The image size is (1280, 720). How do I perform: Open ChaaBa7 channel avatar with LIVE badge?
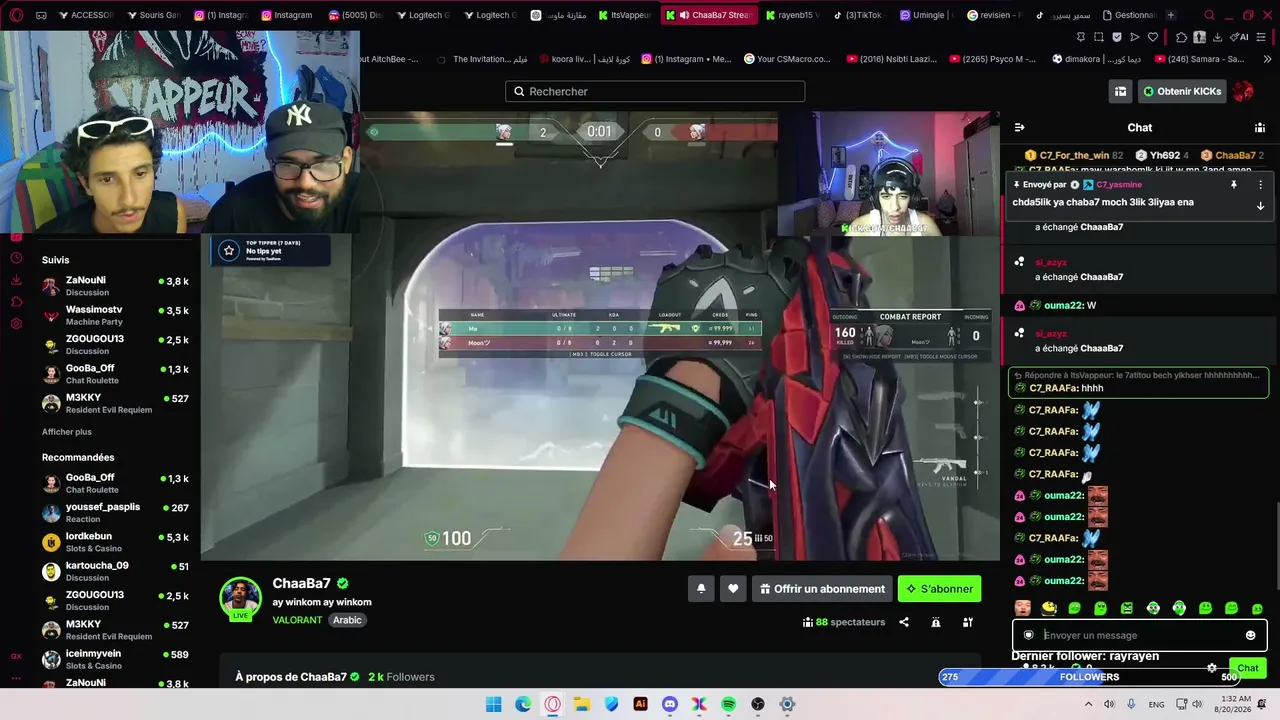240,599
